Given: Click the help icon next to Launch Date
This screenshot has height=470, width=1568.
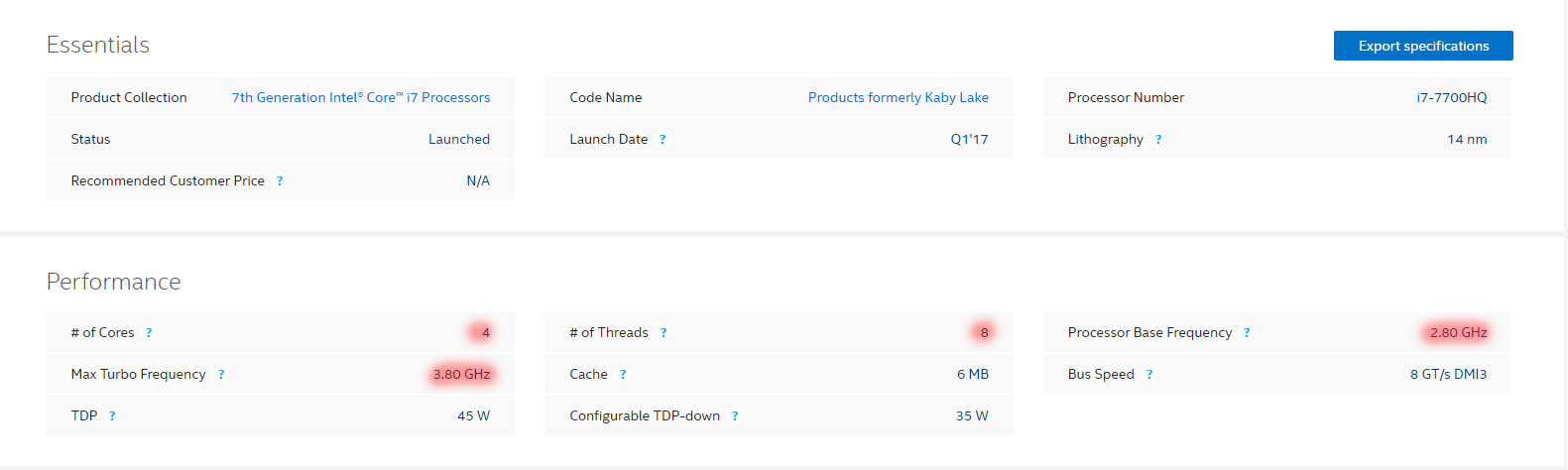Looking at the screenshot, I should tap(663, 140).
